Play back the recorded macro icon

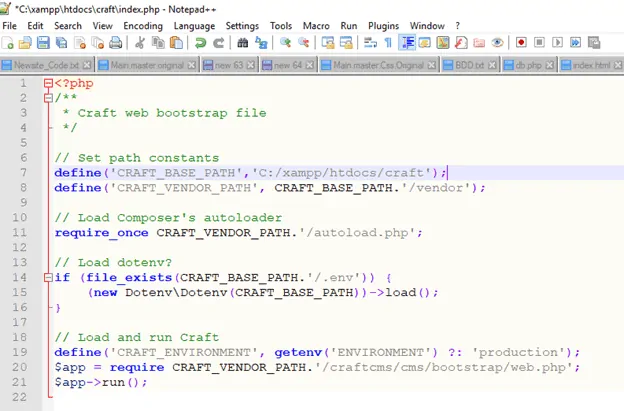tap(557, 43)
